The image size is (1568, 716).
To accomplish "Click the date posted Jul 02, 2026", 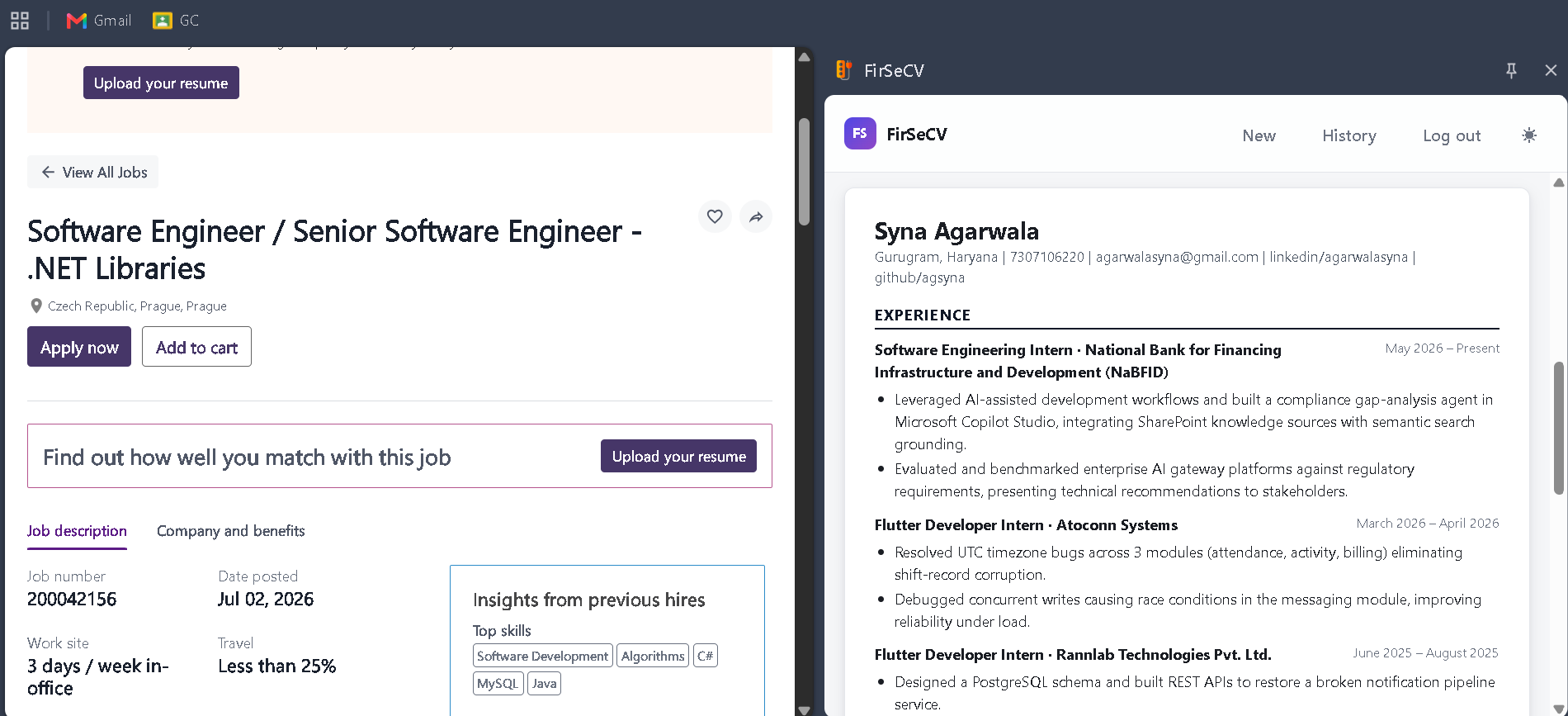I will [266, 599].
